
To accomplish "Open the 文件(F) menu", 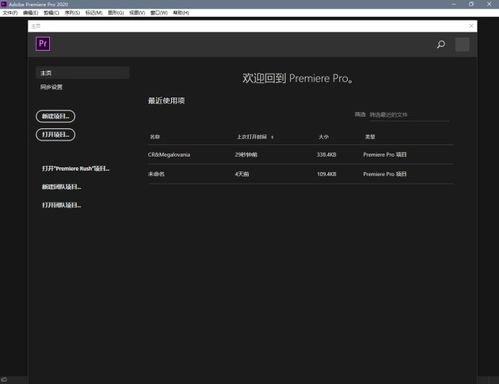I will (x=10, y=13).
